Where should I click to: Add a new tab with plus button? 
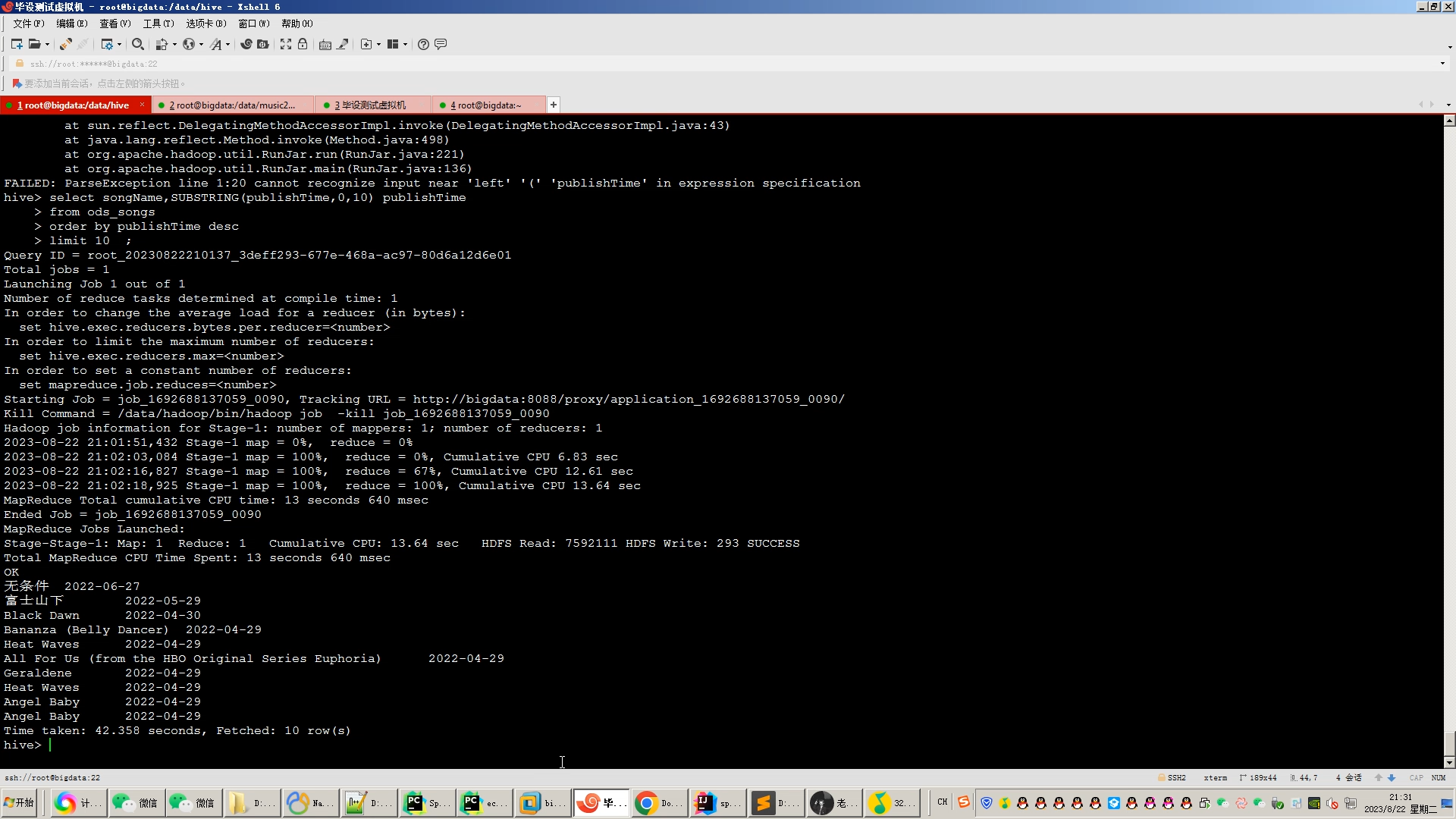[x=554, y=105]
